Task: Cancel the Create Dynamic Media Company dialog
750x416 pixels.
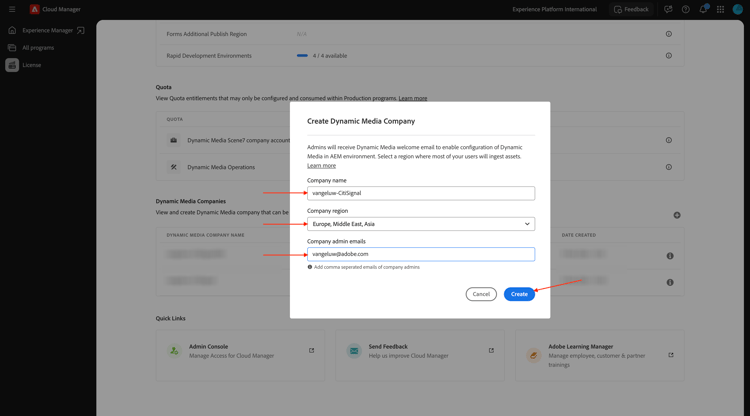Action: [x=481, y=294]
